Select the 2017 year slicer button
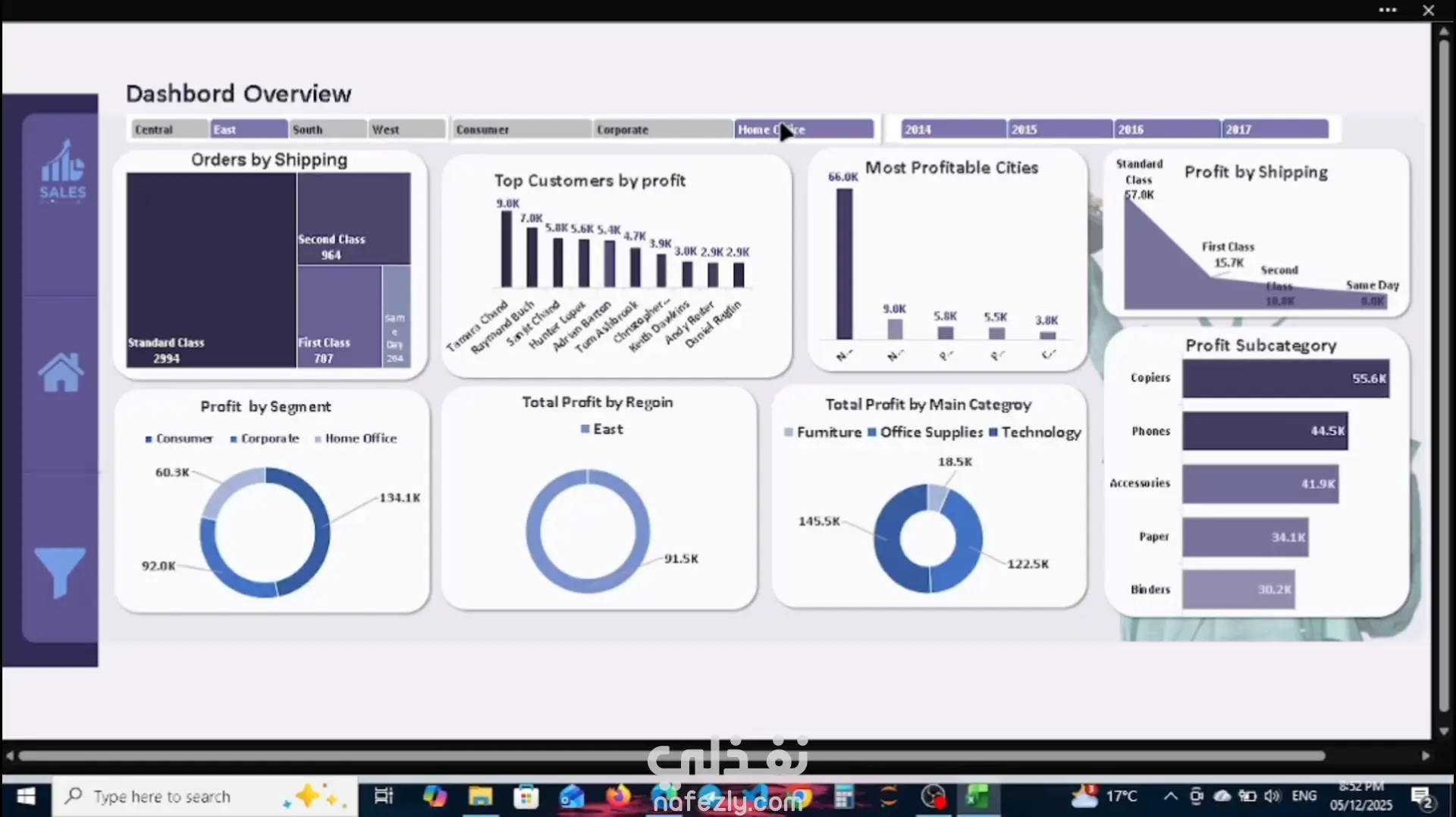The height and width of the screenshot is (817, 1456). click(x=1275, y=130)
